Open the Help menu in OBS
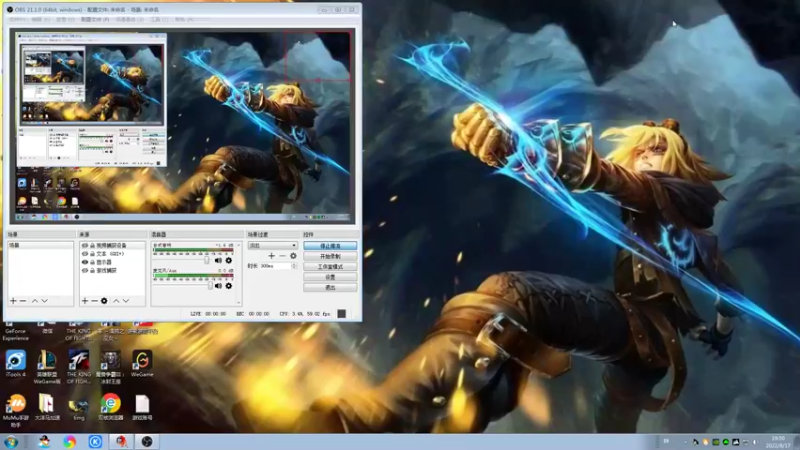The height and width of the screenshot is (450, 800). pos(184,19)
